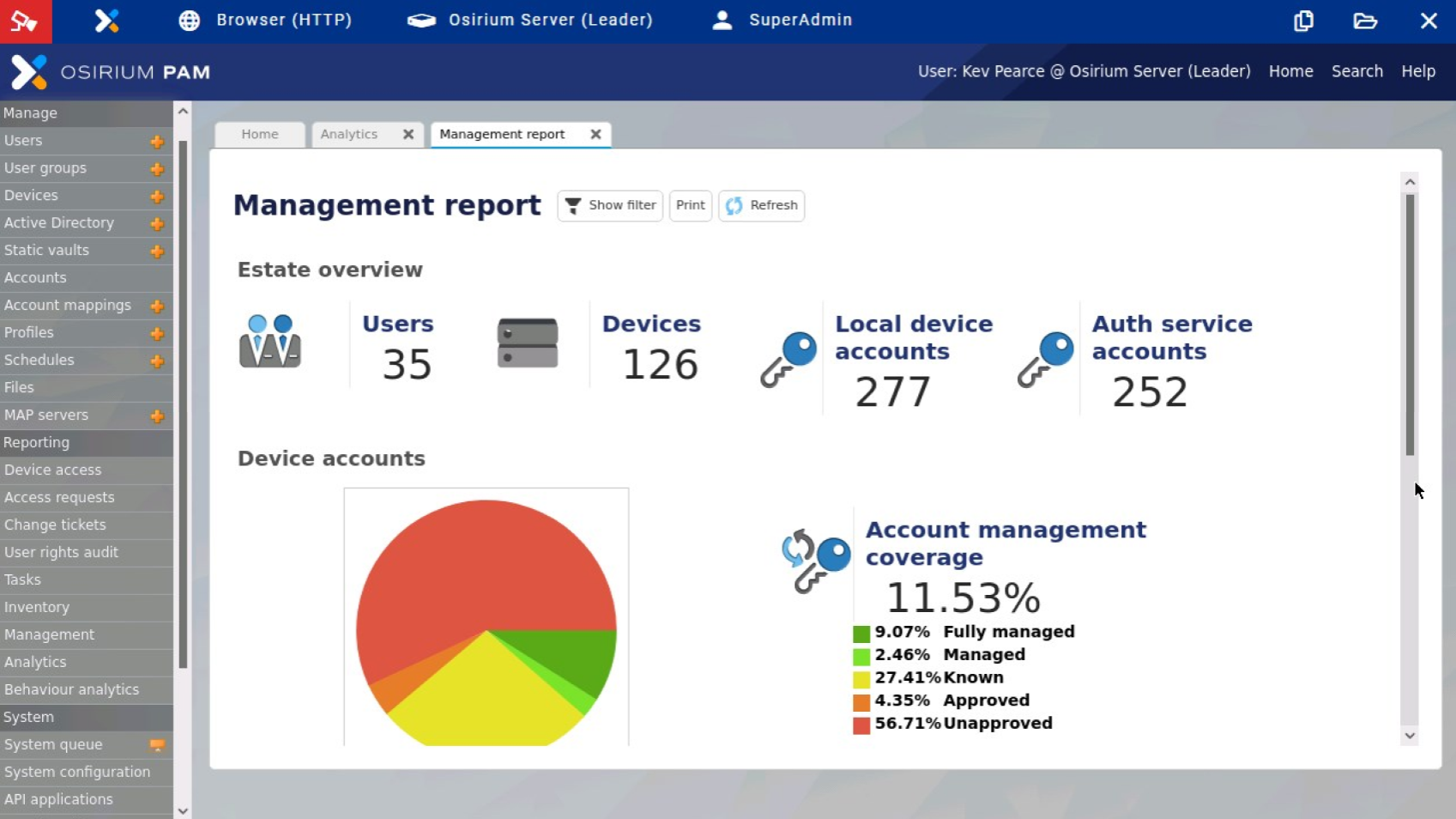Click plus icon for Active Directory

(x=157, y=224)
